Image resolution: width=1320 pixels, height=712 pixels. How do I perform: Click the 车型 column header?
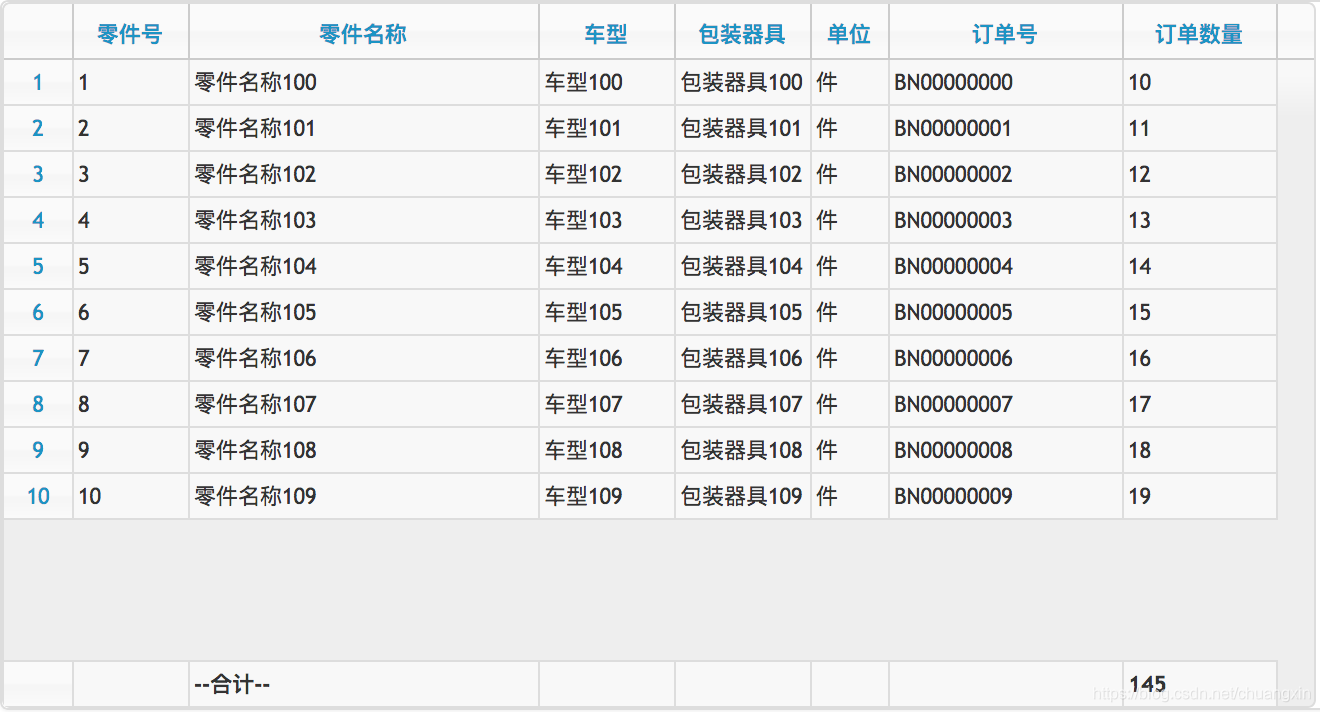click(x=607, y=32)
